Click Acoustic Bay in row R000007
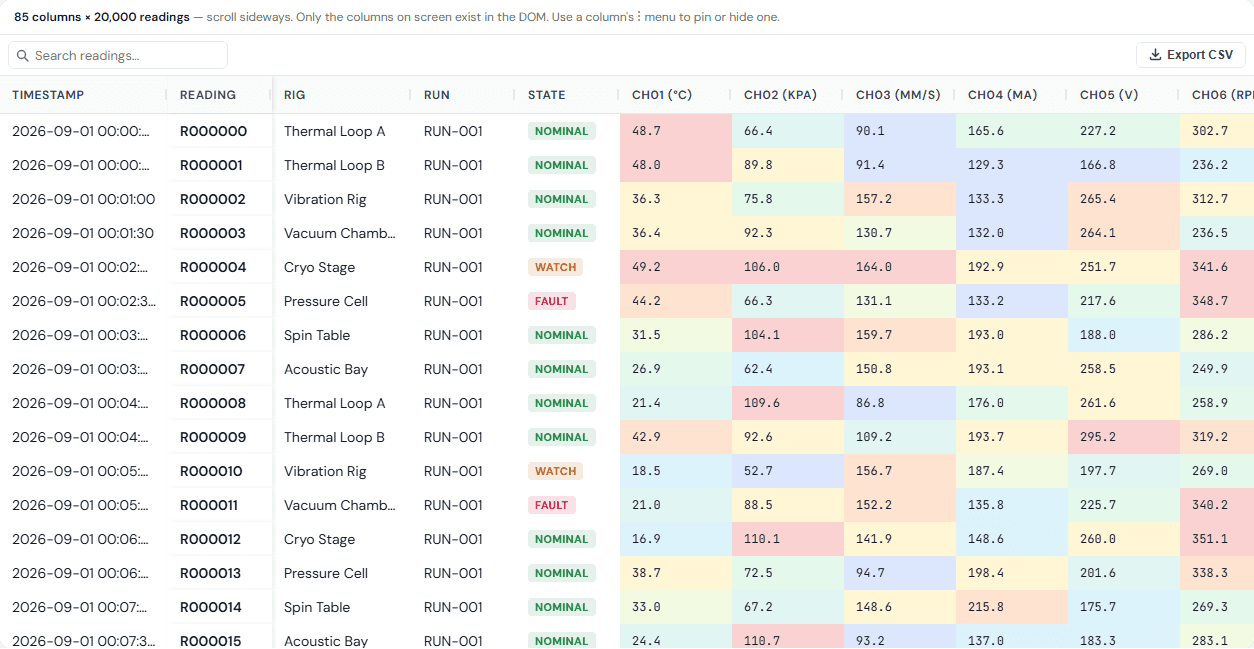The height and width of the screenshot is (649, 1254). (x=326, y=369)
